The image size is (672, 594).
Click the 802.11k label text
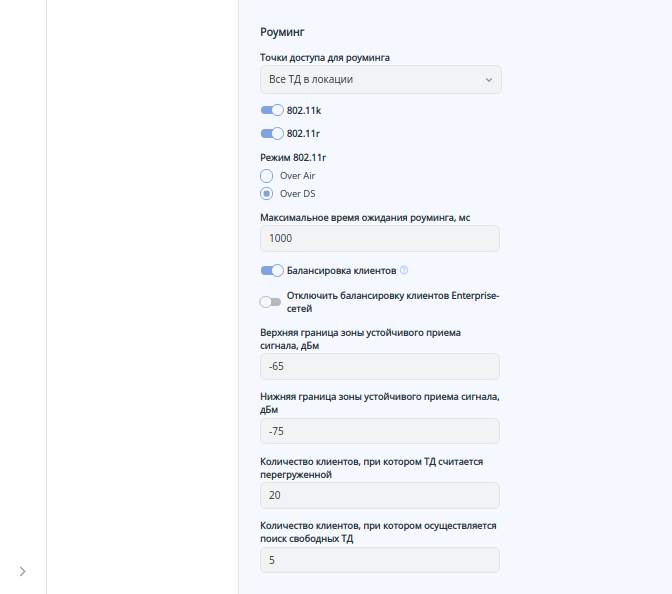(304, 111)
